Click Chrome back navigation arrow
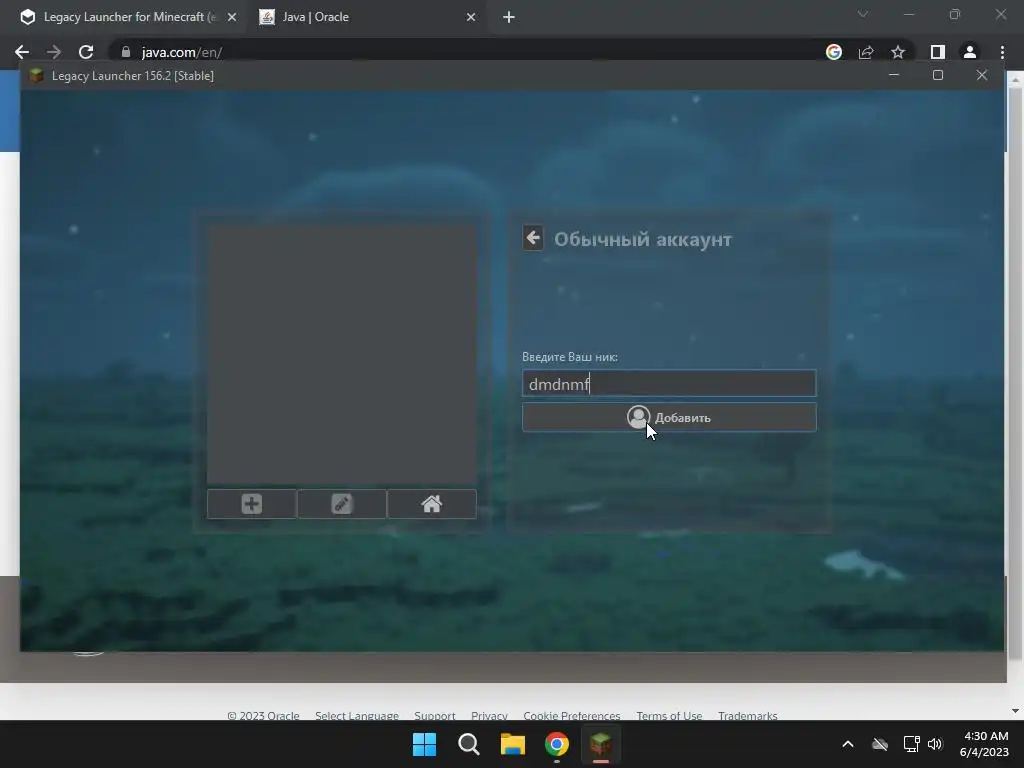The height and width of the screenshot is (768, 1024). 22,52
